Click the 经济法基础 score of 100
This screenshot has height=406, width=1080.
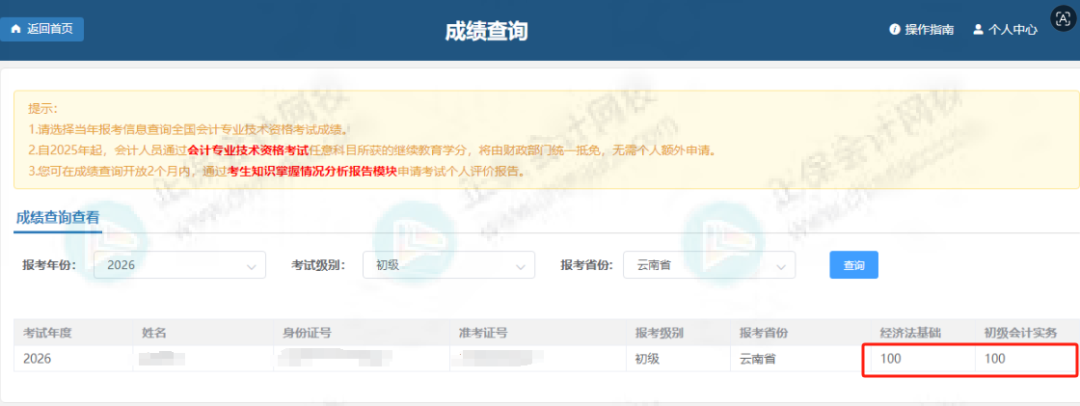tap(889, 359)
